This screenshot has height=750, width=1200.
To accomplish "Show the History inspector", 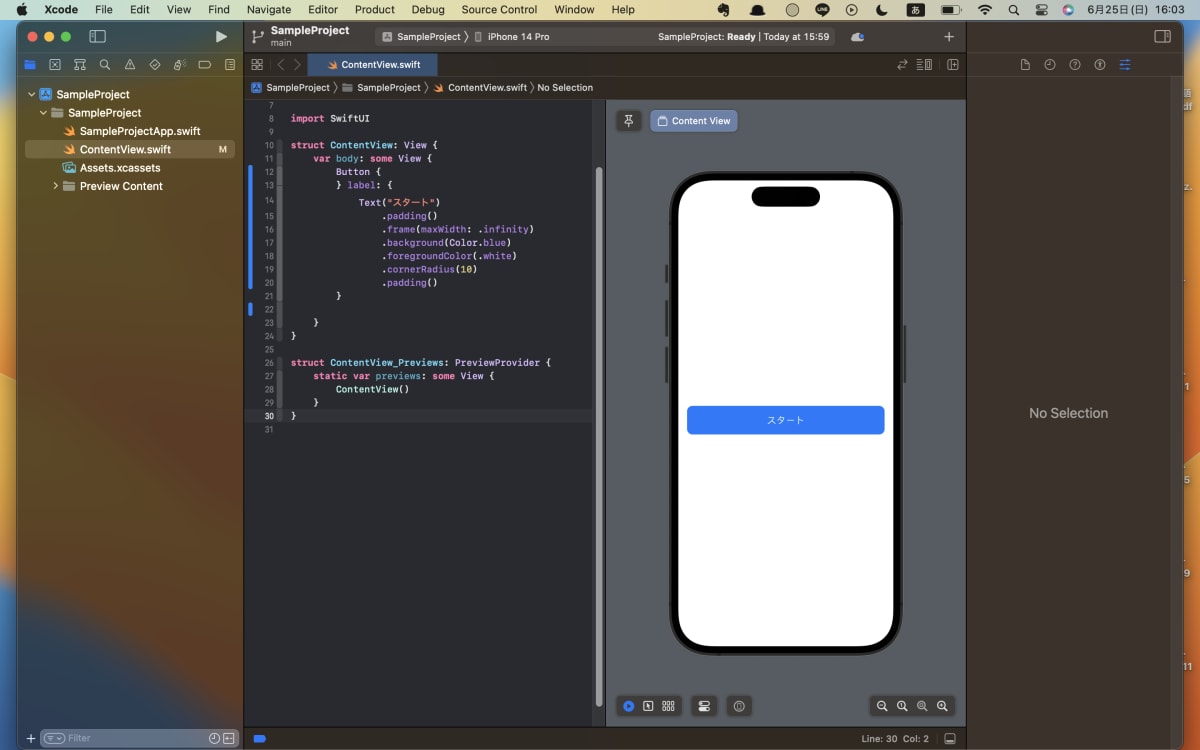I will pos(1050,64).
